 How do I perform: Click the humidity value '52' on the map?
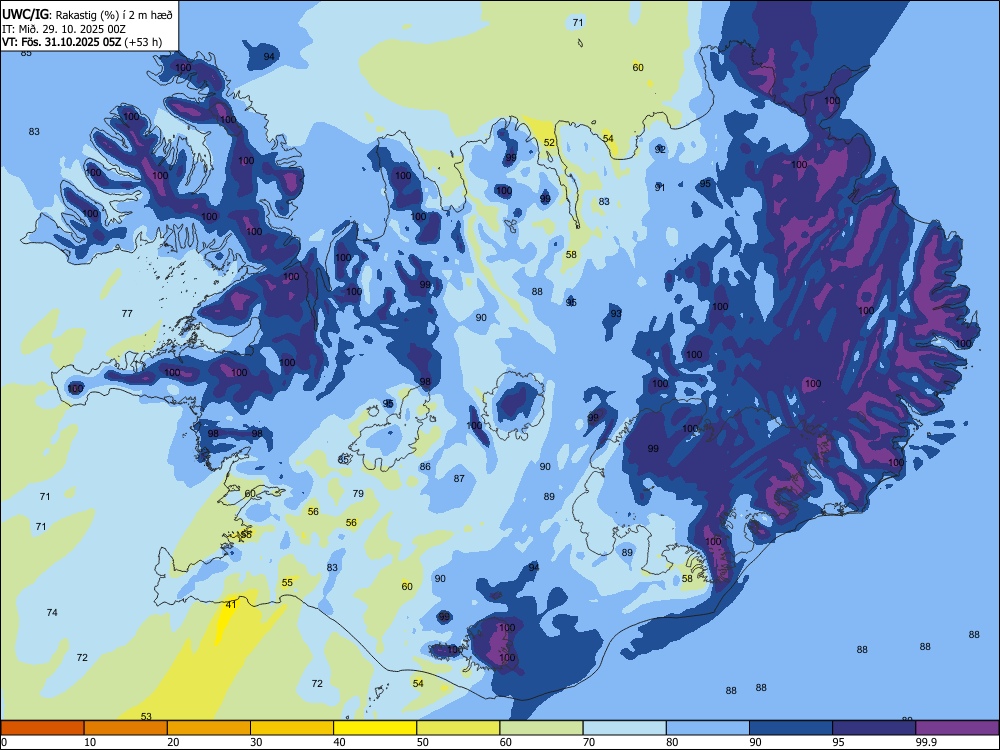pos(549,143)
